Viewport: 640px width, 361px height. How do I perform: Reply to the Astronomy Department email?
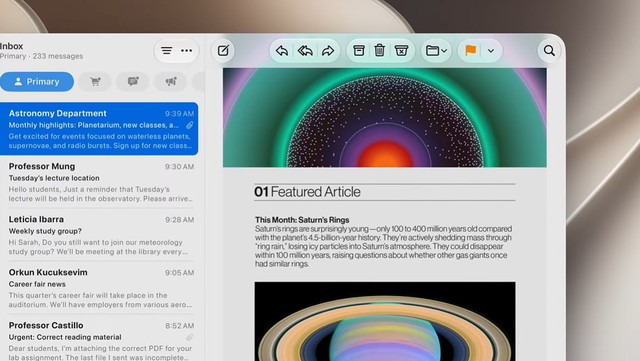(x=282, y=51)
